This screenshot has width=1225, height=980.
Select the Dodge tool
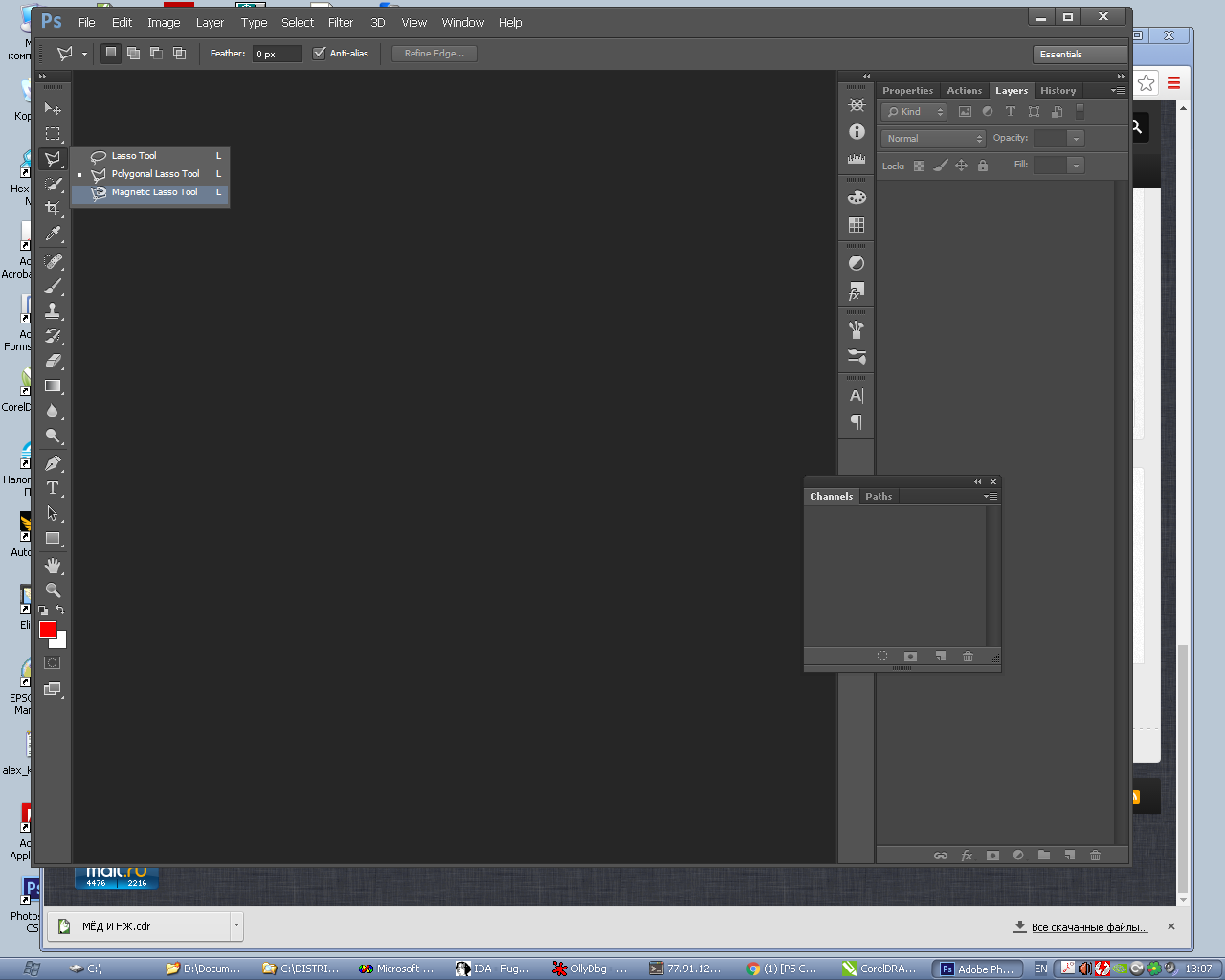(x=53, y=435)
